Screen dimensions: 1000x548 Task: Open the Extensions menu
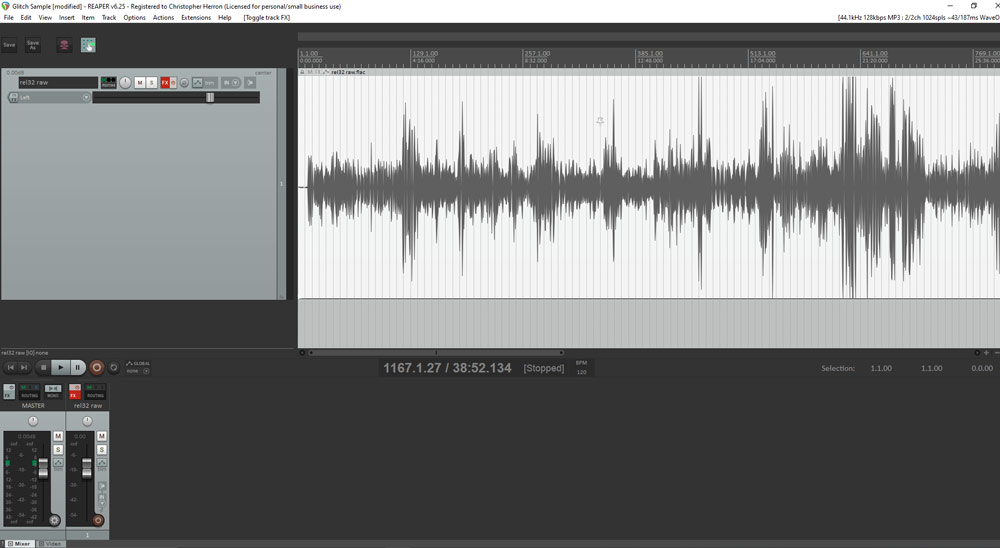pos(196,18)
